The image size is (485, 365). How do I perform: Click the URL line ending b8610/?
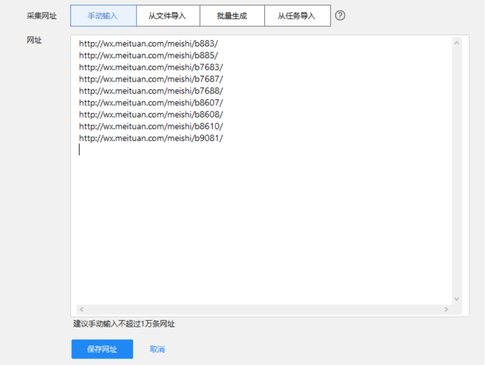click(151, 126)
